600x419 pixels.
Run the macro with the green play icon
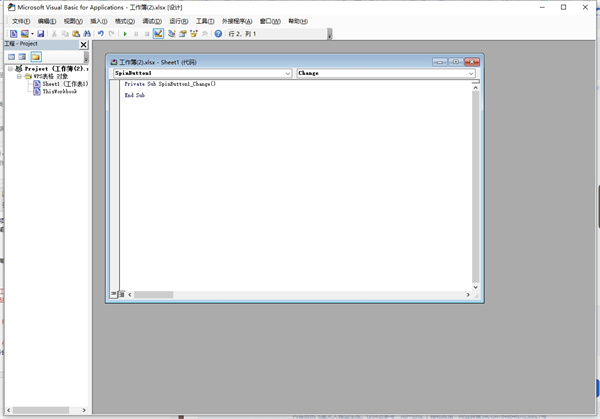coord(125,34)
